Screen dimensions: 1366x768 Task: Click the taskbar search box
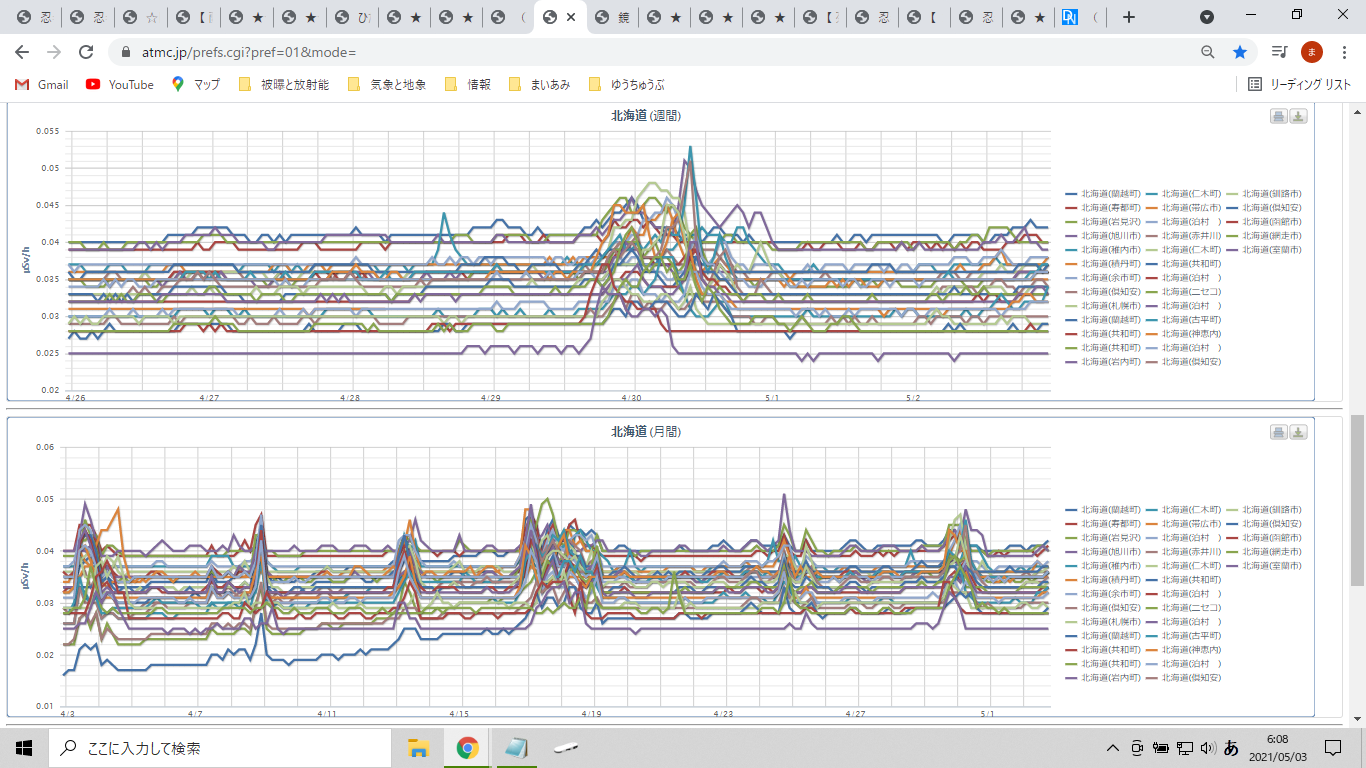click(219, 748)
